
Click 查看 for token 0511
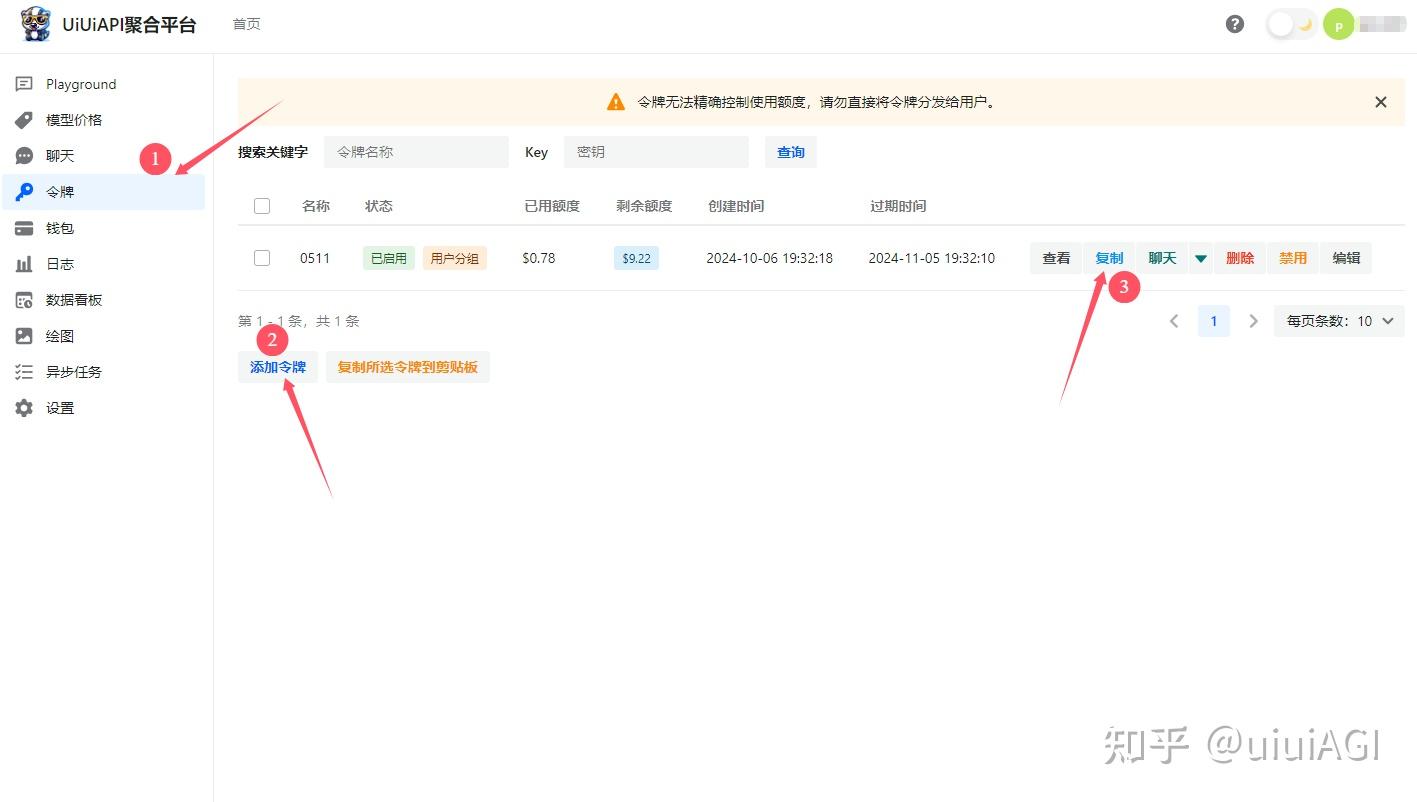(x=1056, y=258)
